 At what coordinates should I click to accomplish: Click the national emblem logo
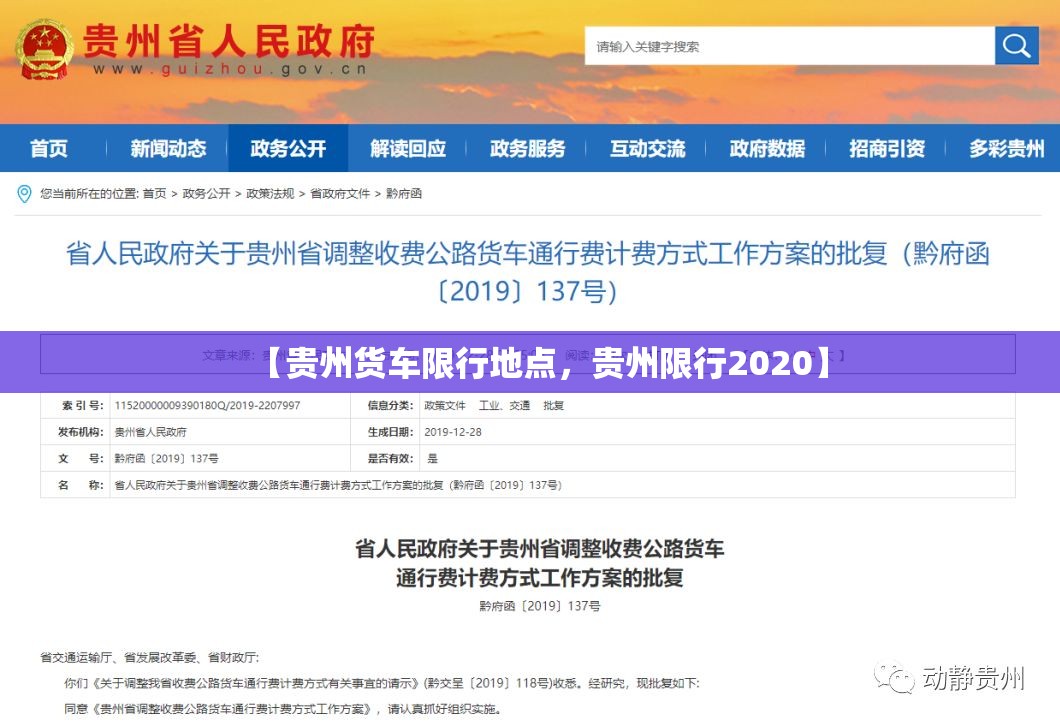[45, 49]
